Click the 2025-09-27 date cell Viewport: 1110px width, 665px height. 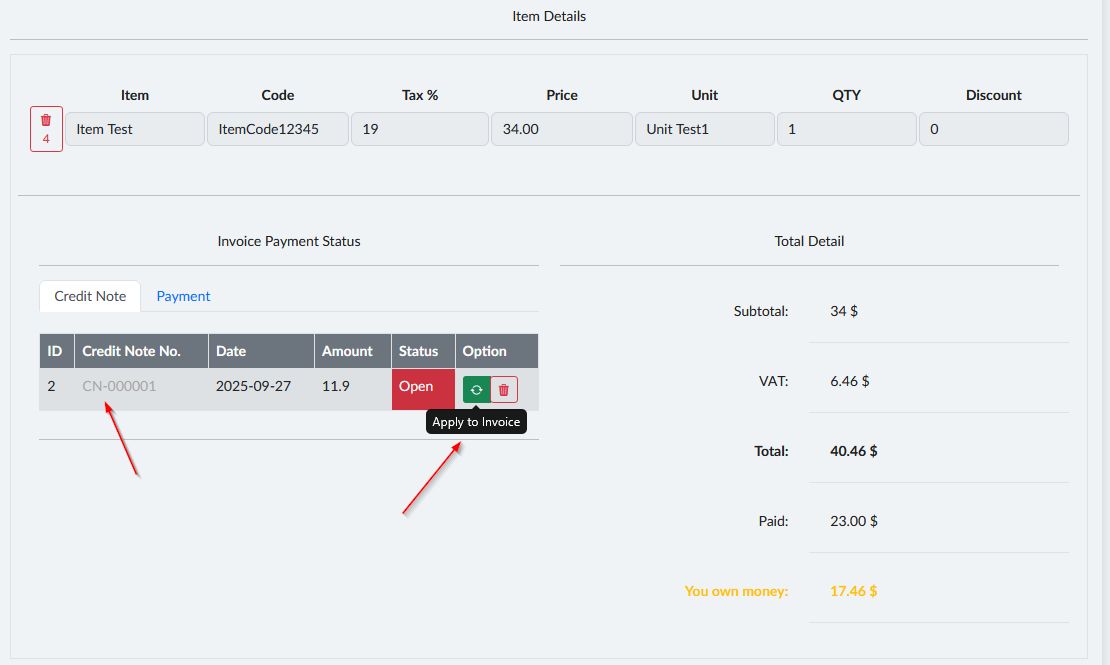253,386
